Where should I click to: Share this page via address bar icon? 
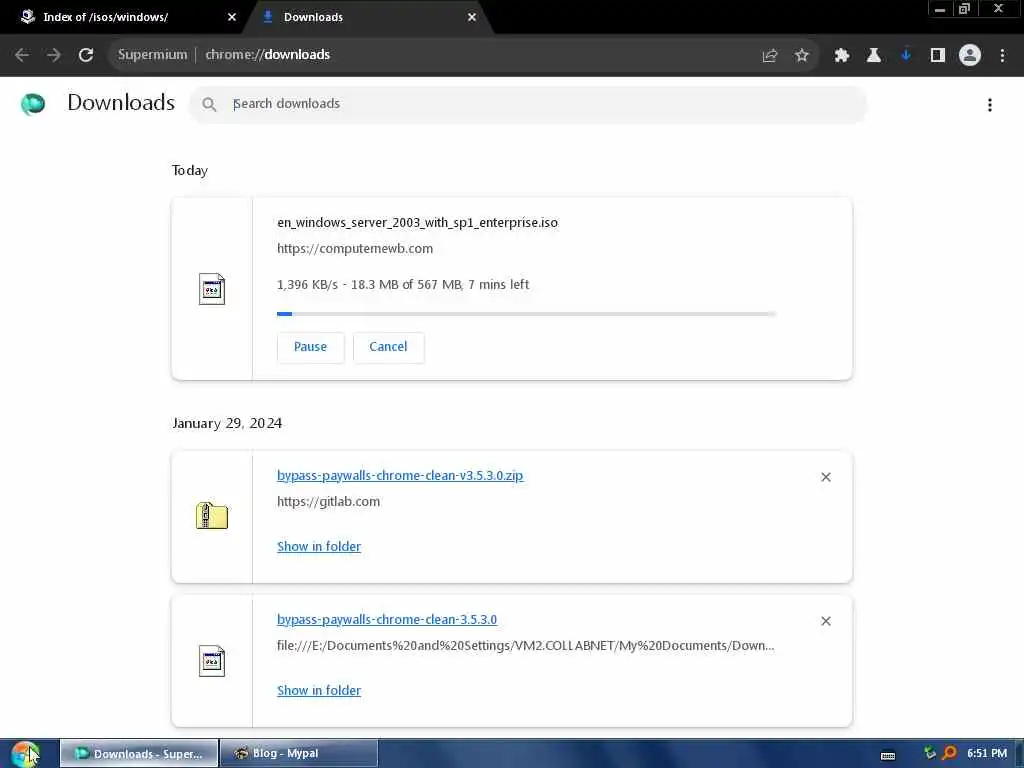tap(770, 56)
